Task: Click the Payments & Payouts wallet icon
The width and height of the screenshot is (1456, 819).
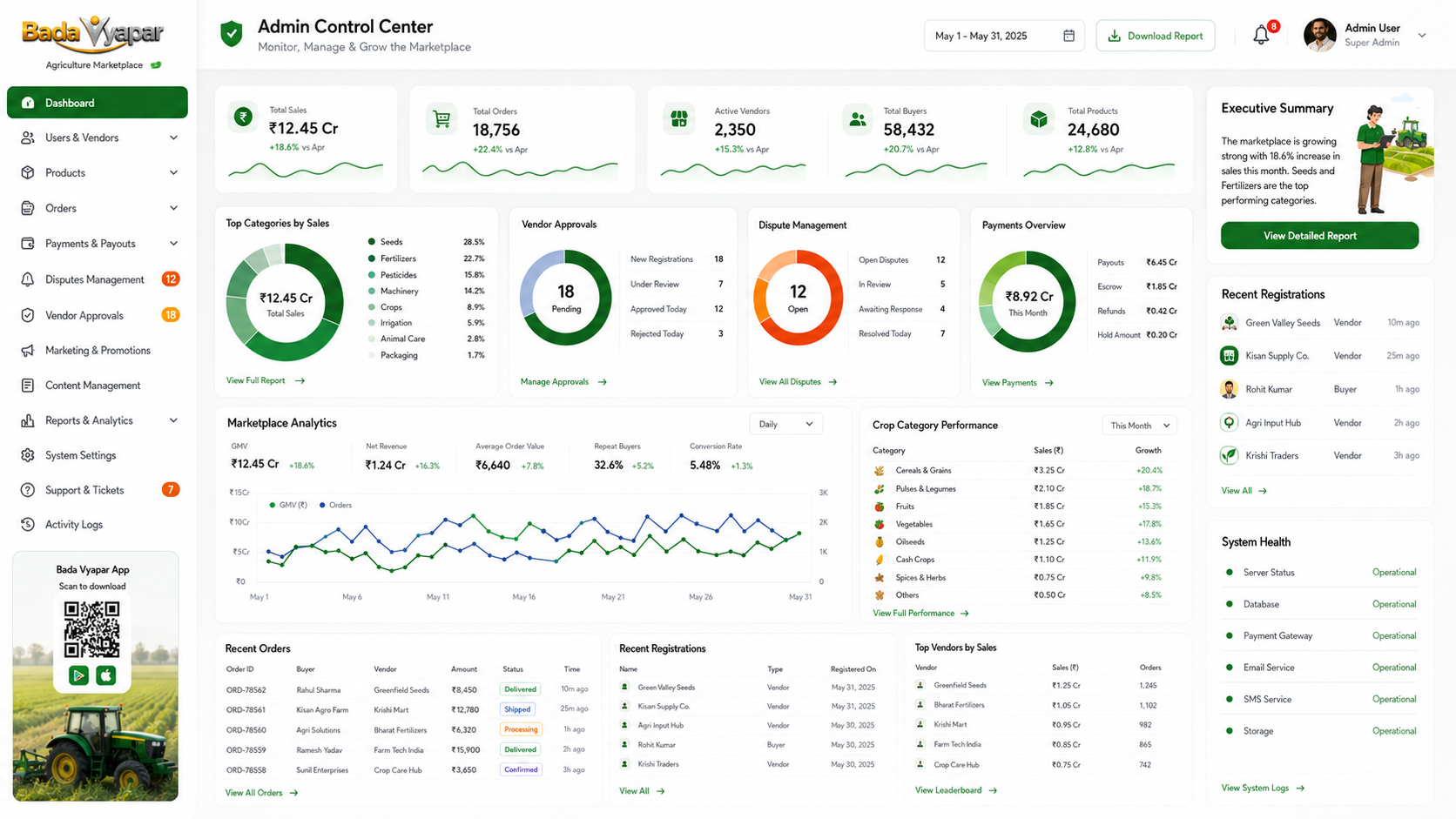Action: [x=28, y=244]
